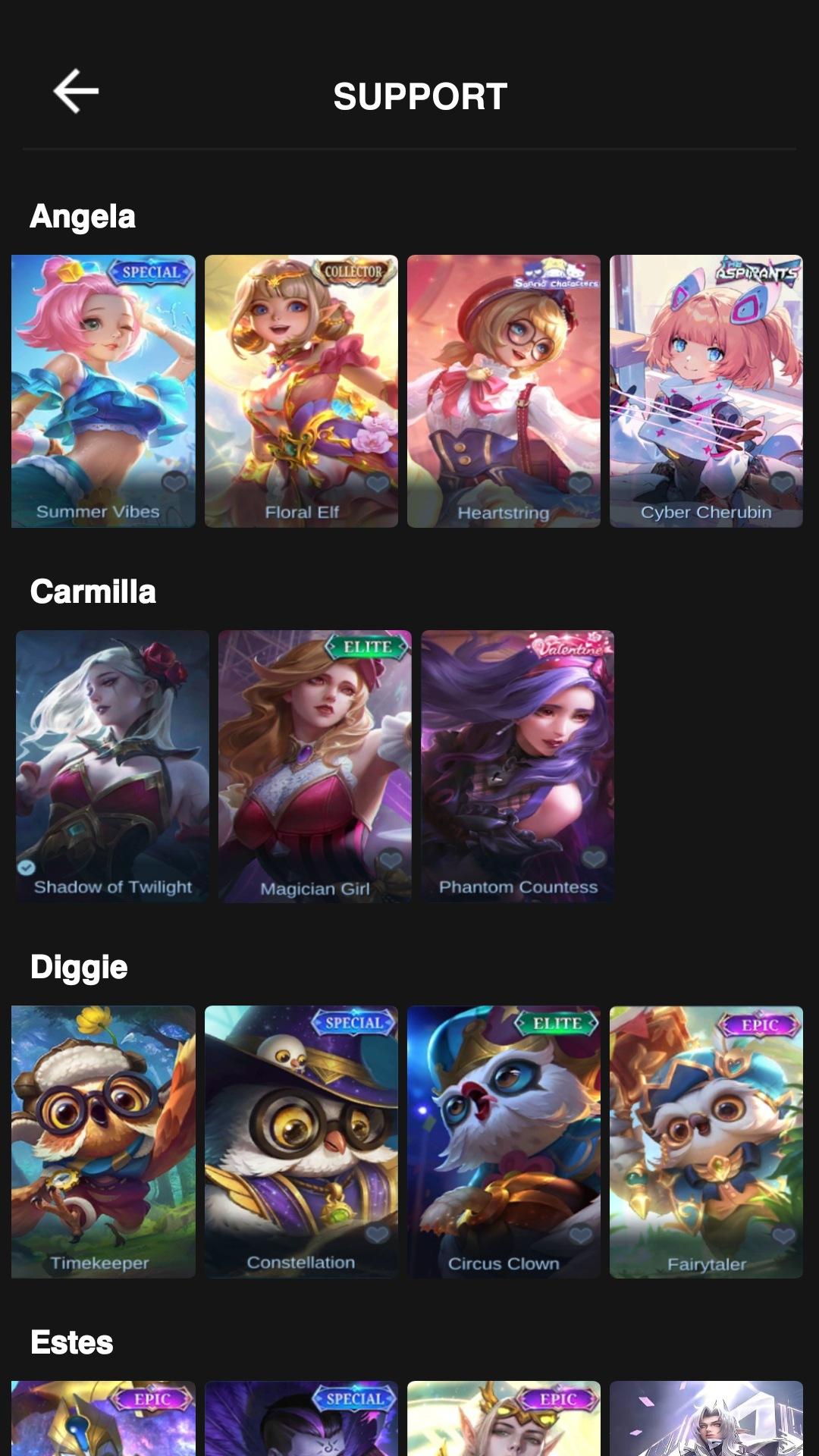This screenshot has width=819, height=1456.
Task: Select the first Estes Epic skin
Action: click(103, 1418)
